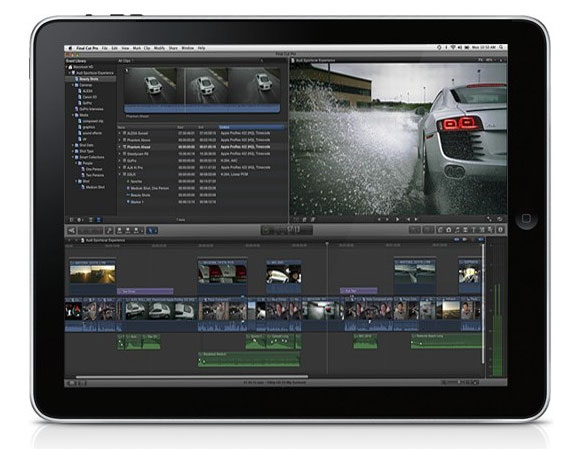Click the browser search magnifier icon
Screen dimensions: 580x449
[x=262, y=61]
